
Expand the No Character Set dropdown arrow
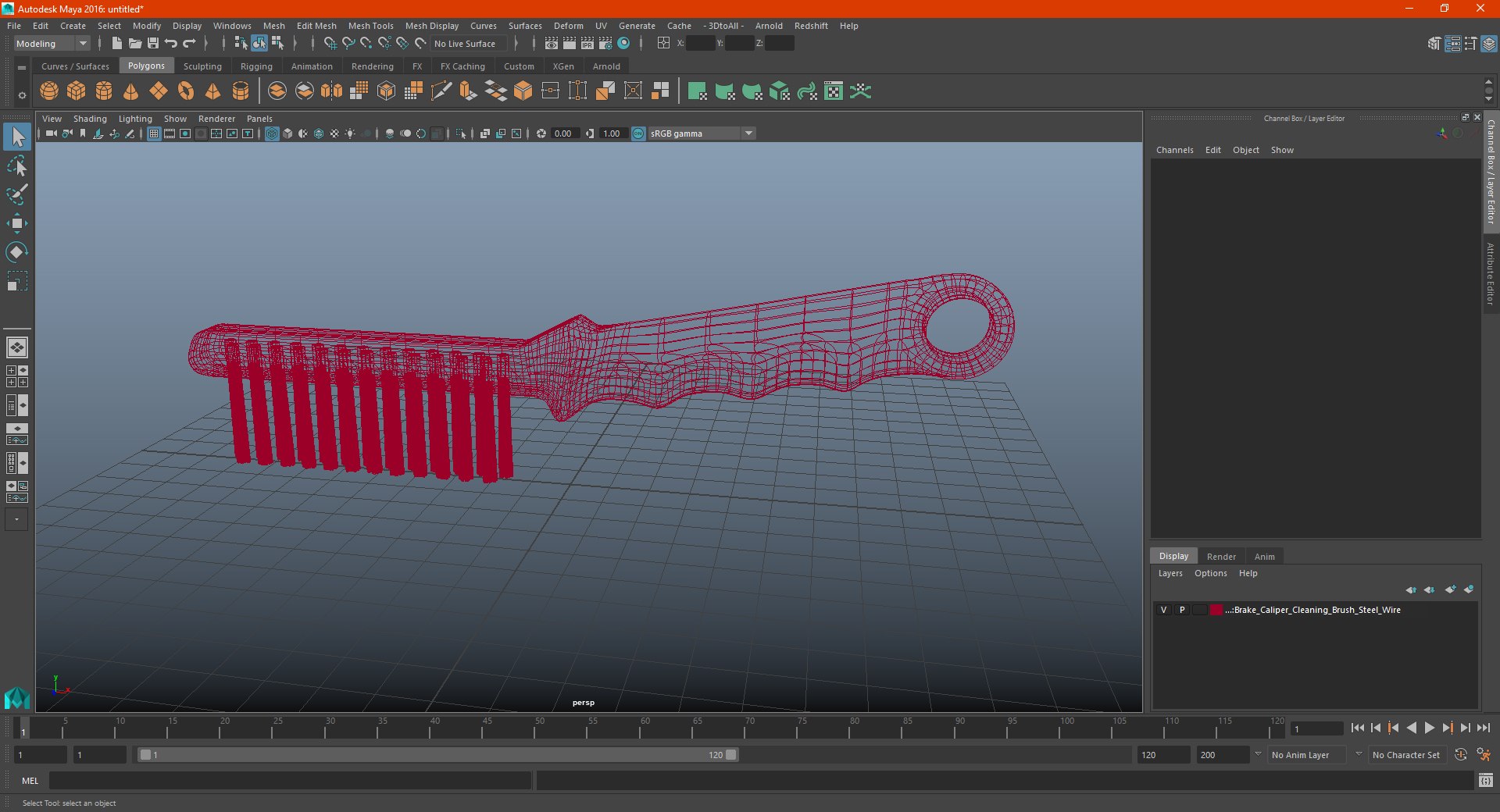[x=1359, y=755]
